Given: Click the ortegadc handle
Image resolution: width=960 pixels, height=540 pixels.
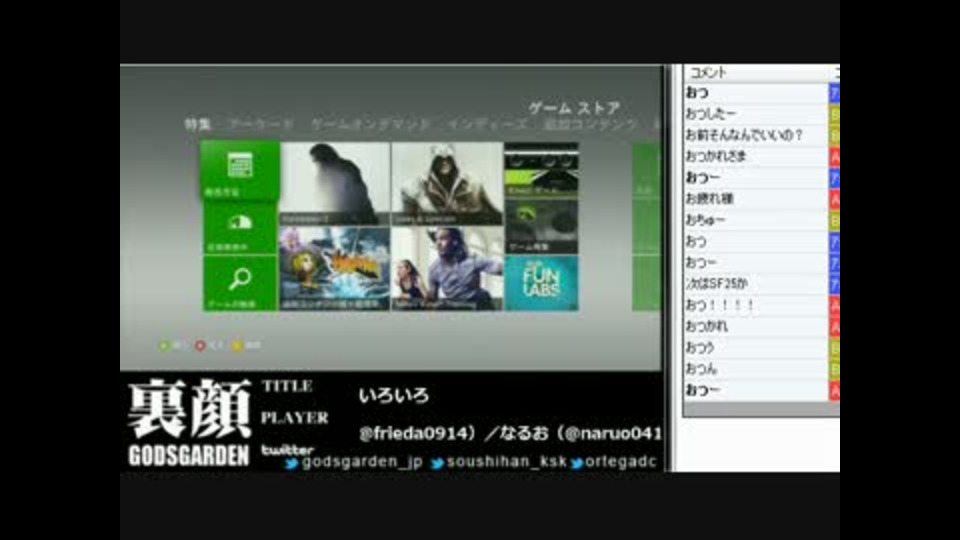Looking at the screenshot, I should (621, 462).
